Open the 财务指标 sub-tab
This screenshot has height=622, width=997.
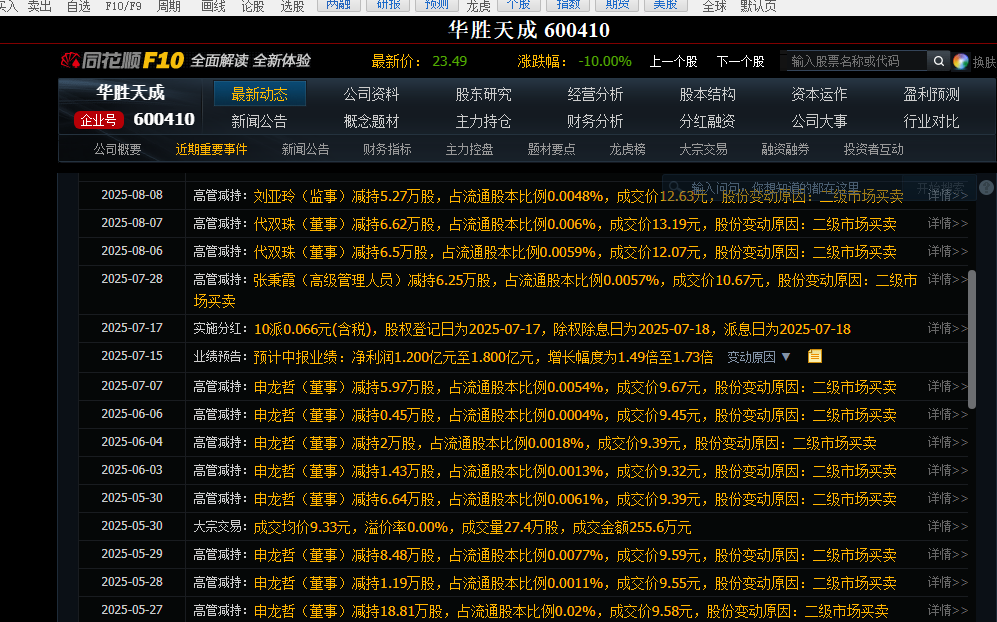point(387,149)
